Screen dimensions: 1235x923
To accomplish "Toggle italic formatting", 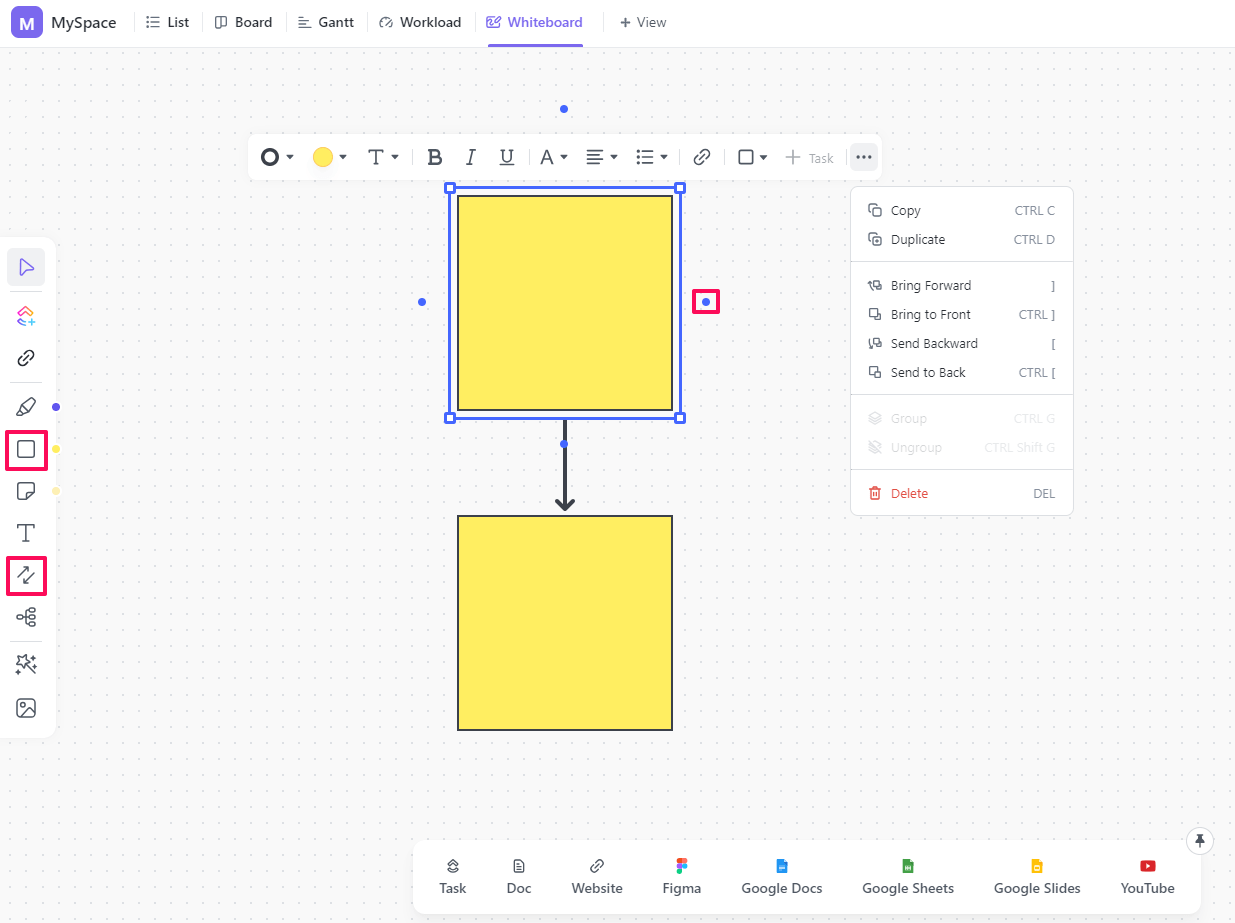I will [x=470, y=157].
